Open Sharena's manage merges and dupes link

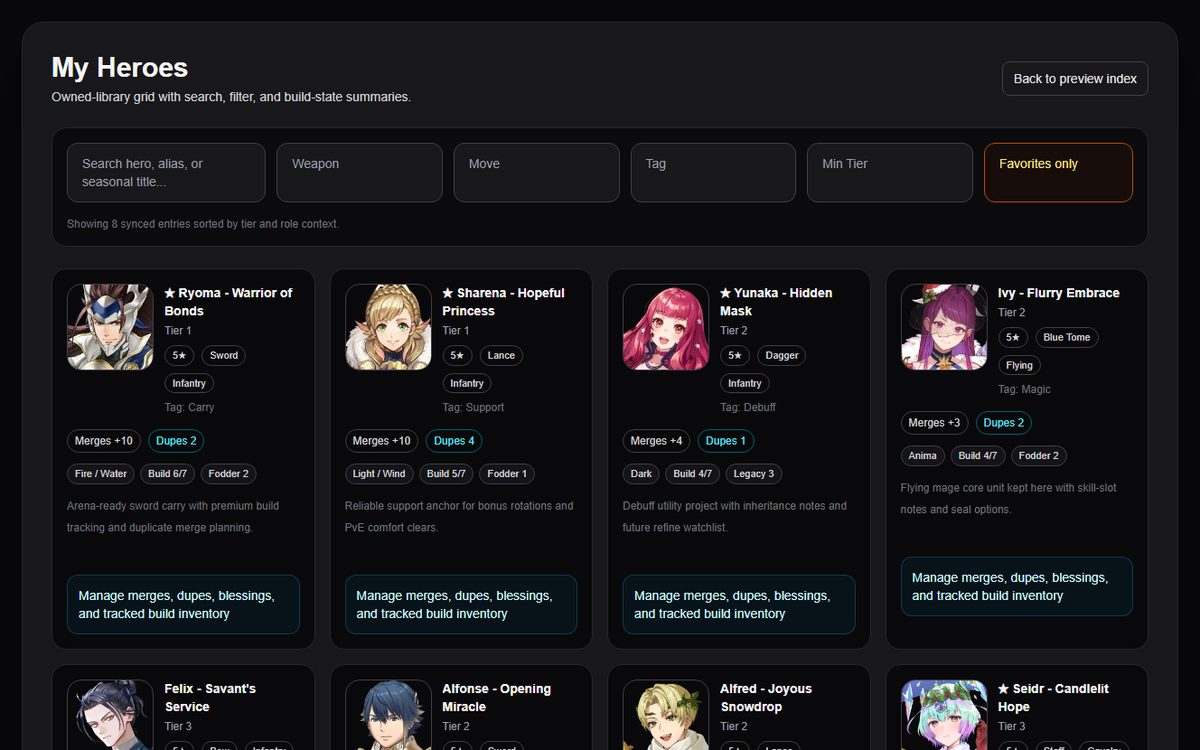click(461, 604)
